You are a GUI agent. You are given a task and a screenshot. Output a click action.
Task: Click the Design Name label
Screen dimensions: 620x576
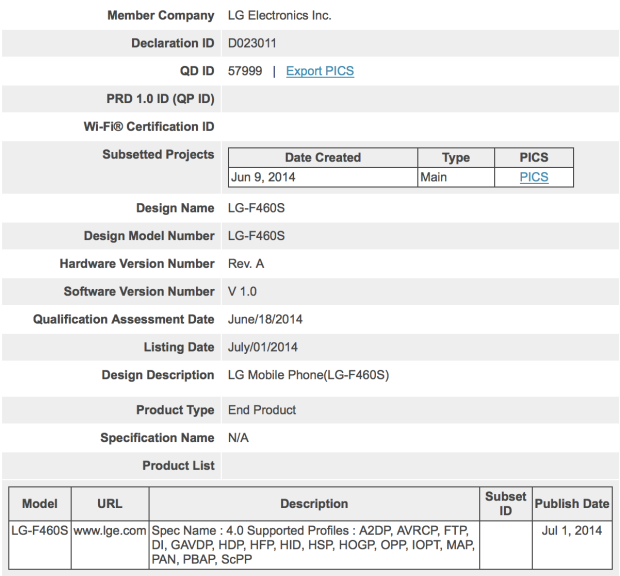175,208
